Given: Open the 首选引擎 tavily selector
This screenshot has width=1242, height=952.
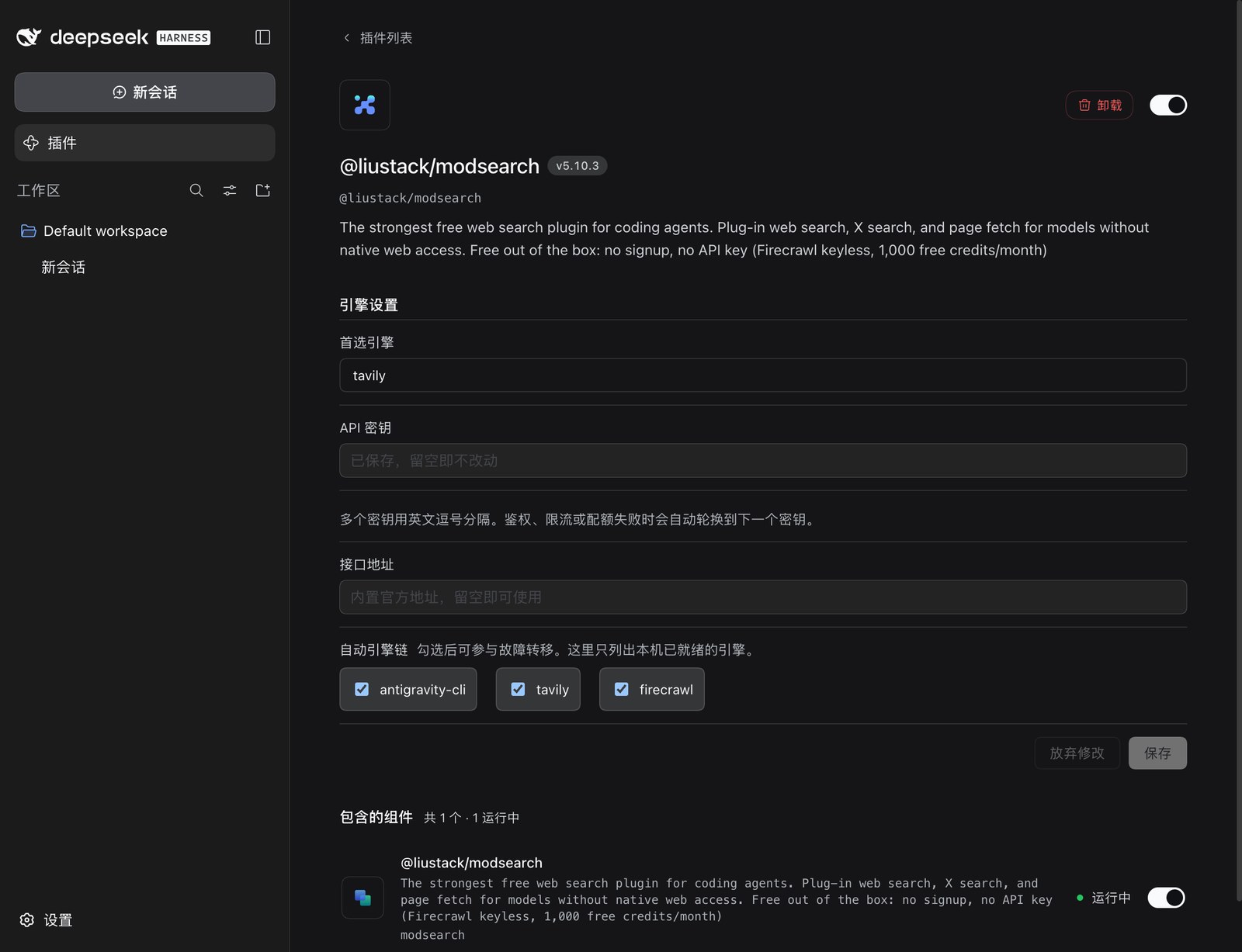Looking at the screenshot, I should pos(763,376).
